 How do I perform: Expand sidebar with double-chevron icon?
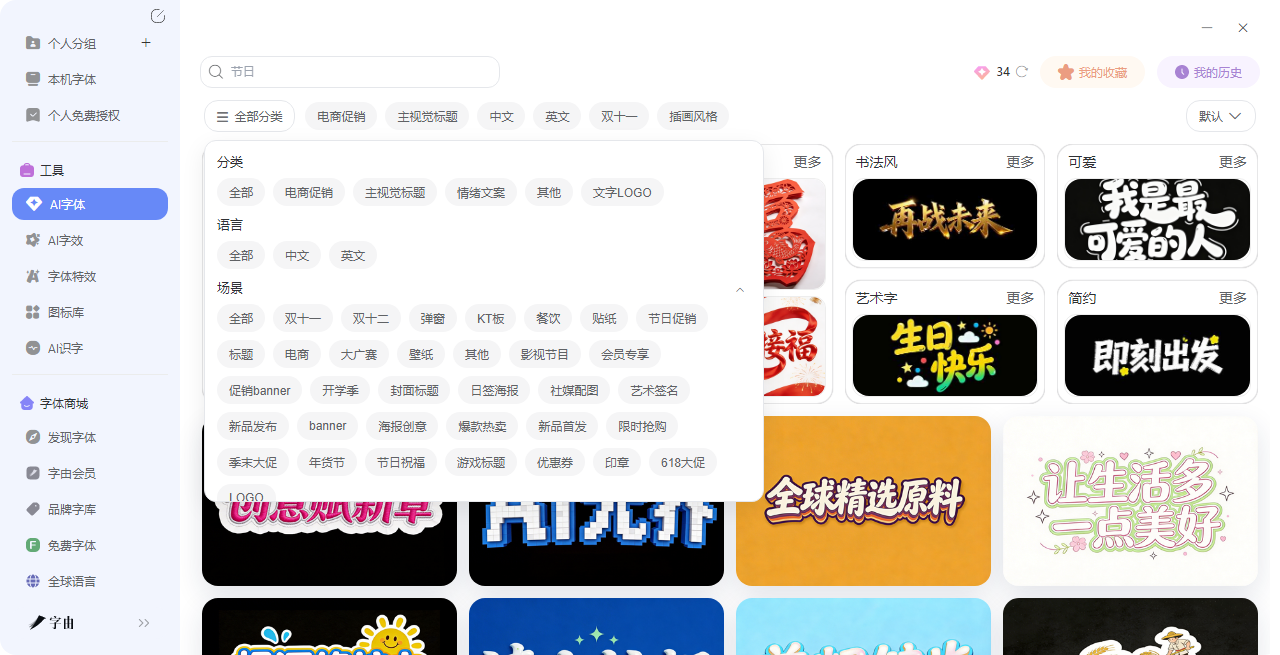pos(144,623)
